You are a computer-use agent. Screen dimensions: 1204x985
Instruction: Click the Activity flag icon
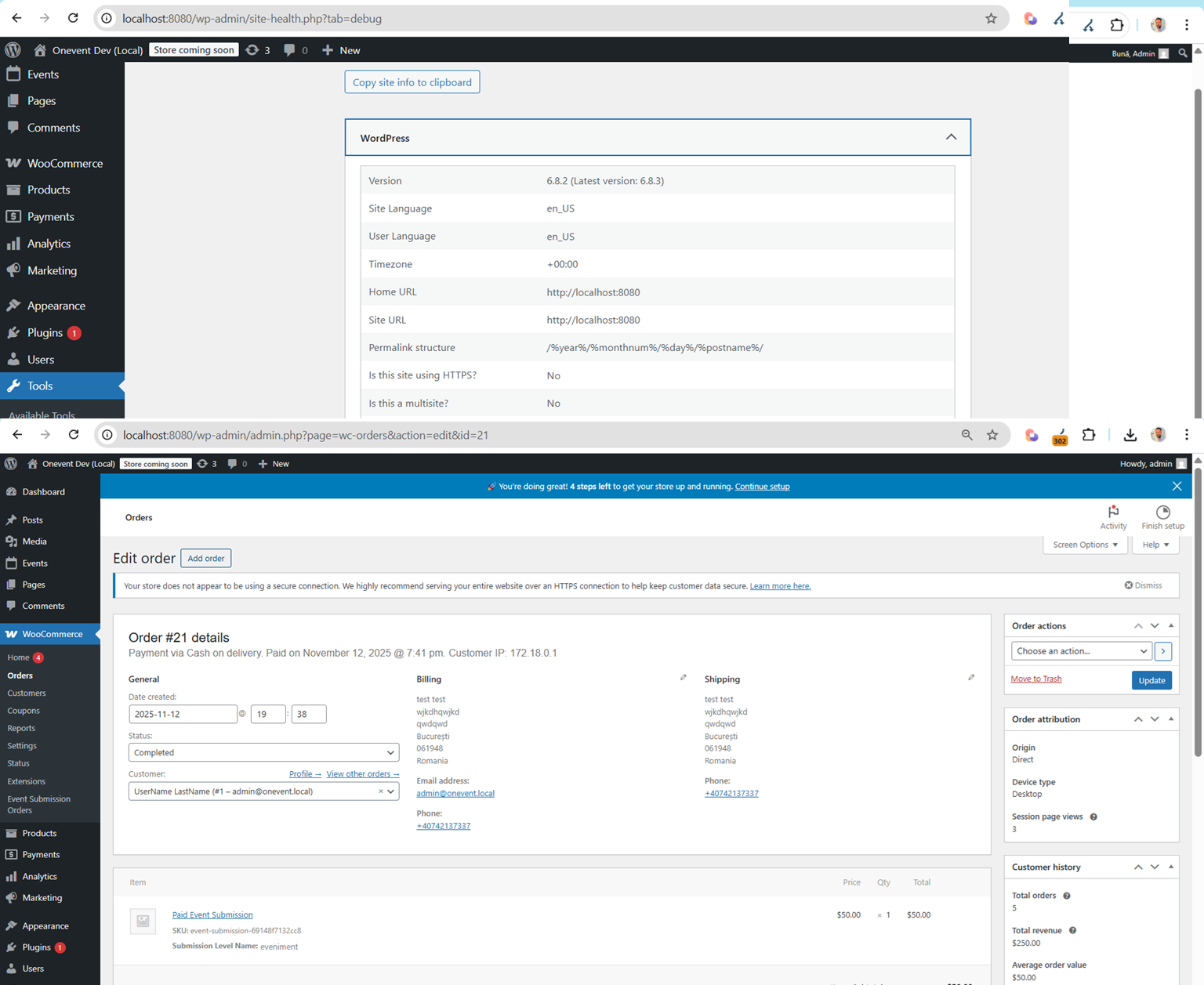pyautogui.click(x=1113, y=512)
